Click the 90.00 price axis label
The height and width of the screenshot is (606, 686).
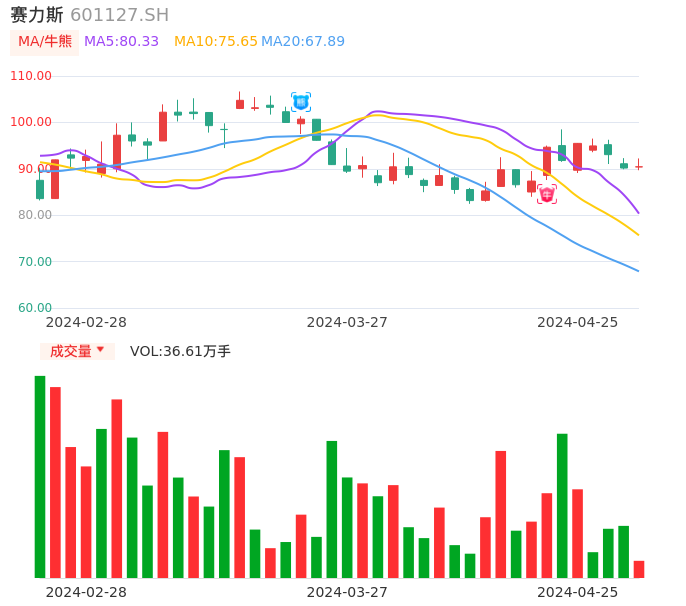35,169
